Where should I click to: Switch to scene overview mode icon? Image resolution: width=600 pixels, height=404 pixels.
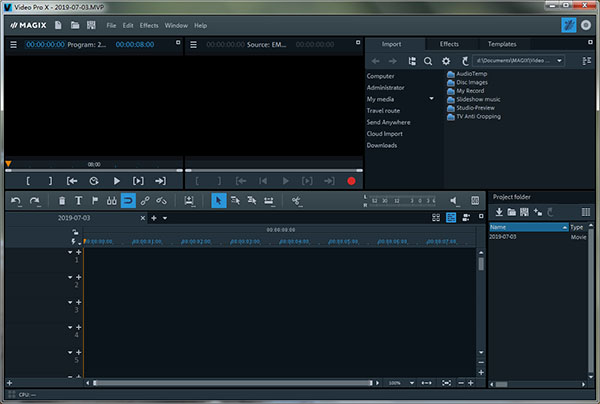click(x=436, y=218)
